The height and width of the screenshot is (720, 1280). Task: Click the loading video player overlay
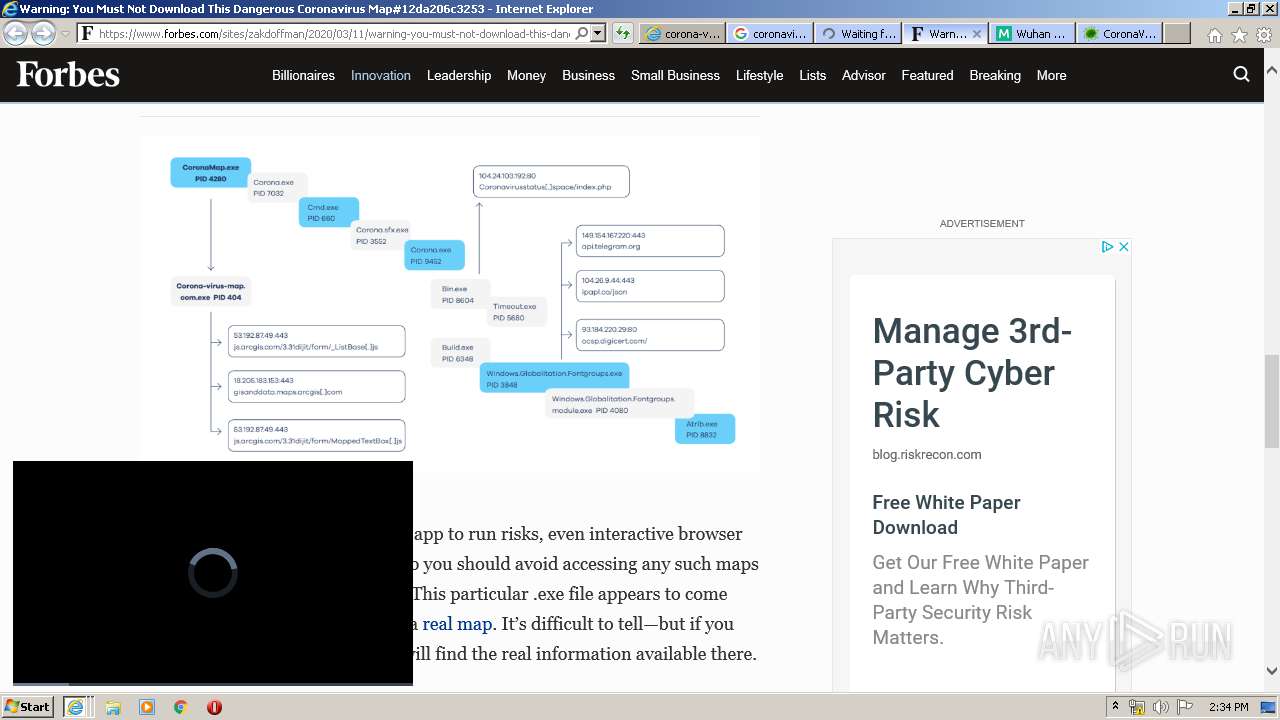213,573
